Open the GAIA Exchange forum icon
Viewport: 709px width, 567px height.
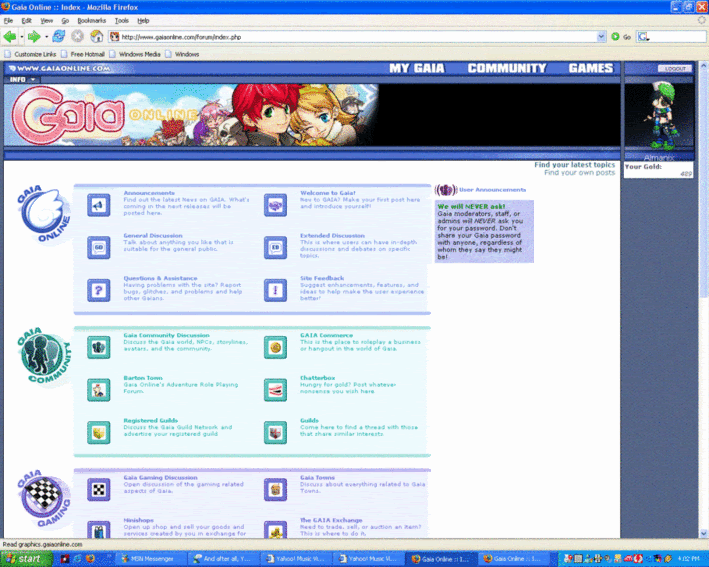tap(275, 529)
